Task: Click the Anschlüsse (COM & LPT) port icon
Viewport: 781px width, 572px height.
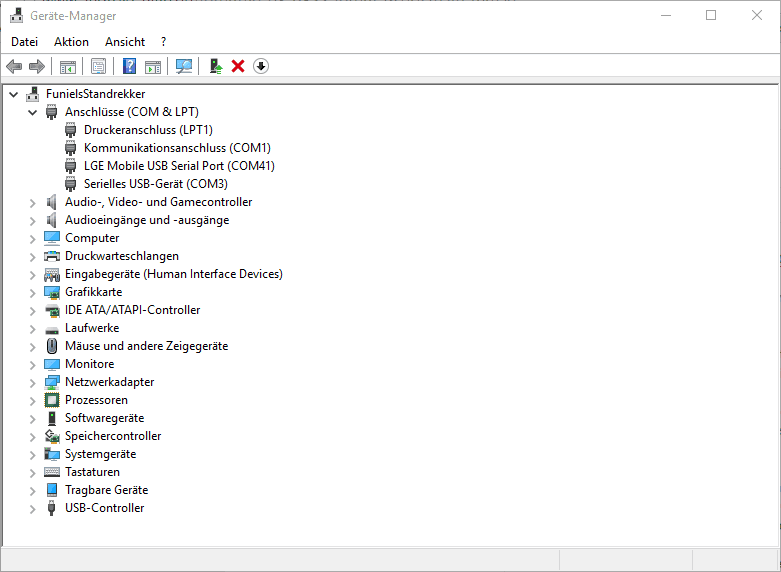Action: 51,112
